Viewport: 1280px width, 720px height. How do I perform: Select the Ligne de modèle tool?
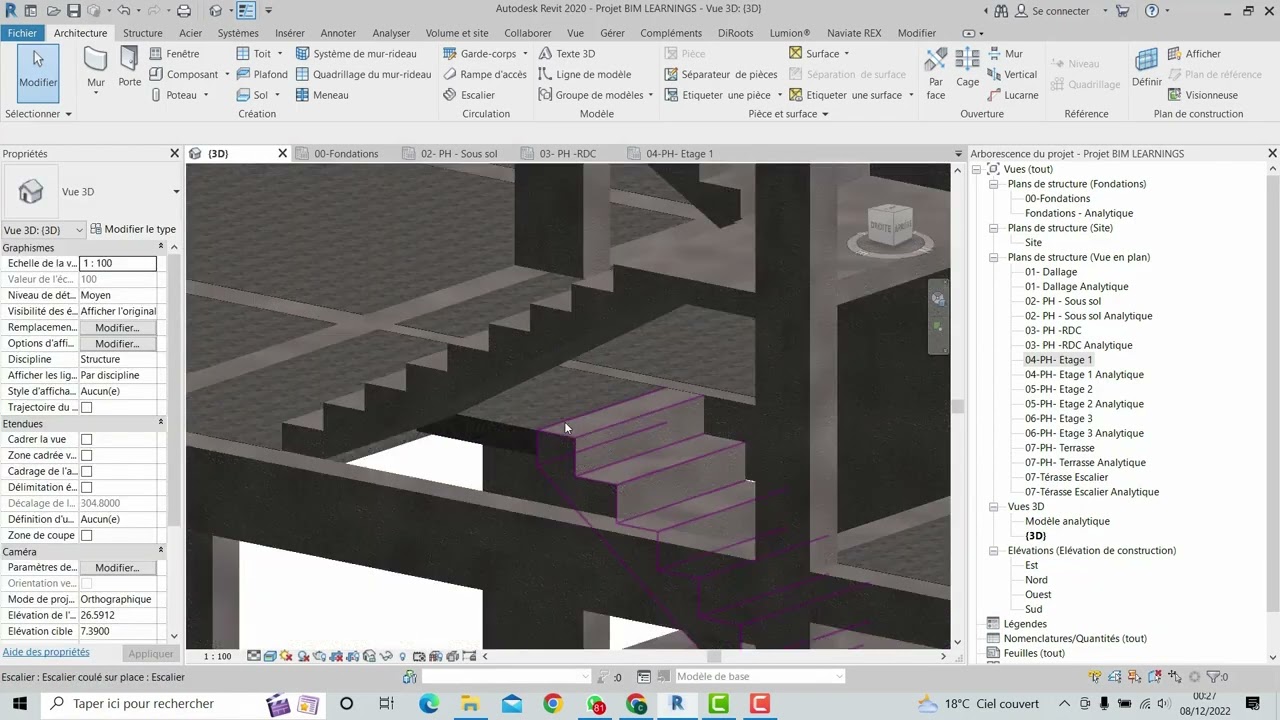(585, 74)
